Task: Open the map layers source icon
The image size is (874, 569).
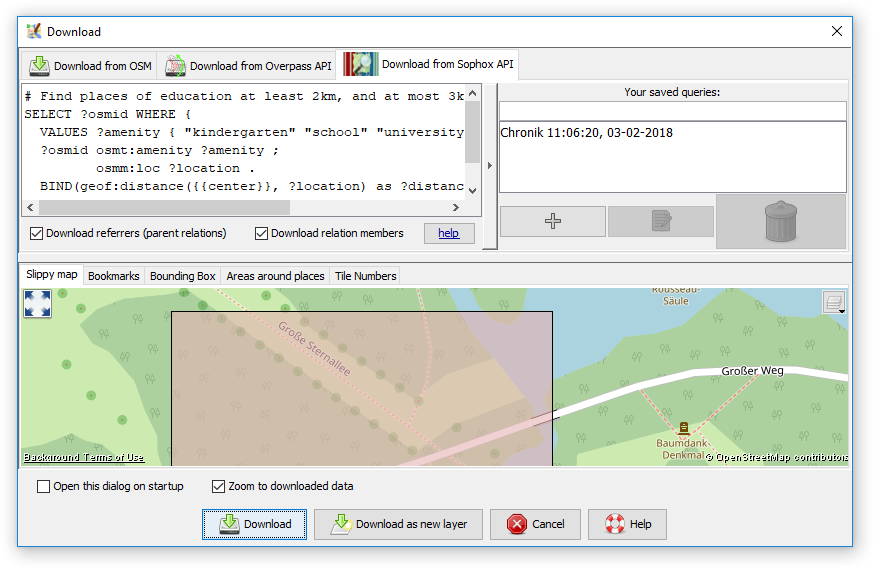Action: (834, 303)
